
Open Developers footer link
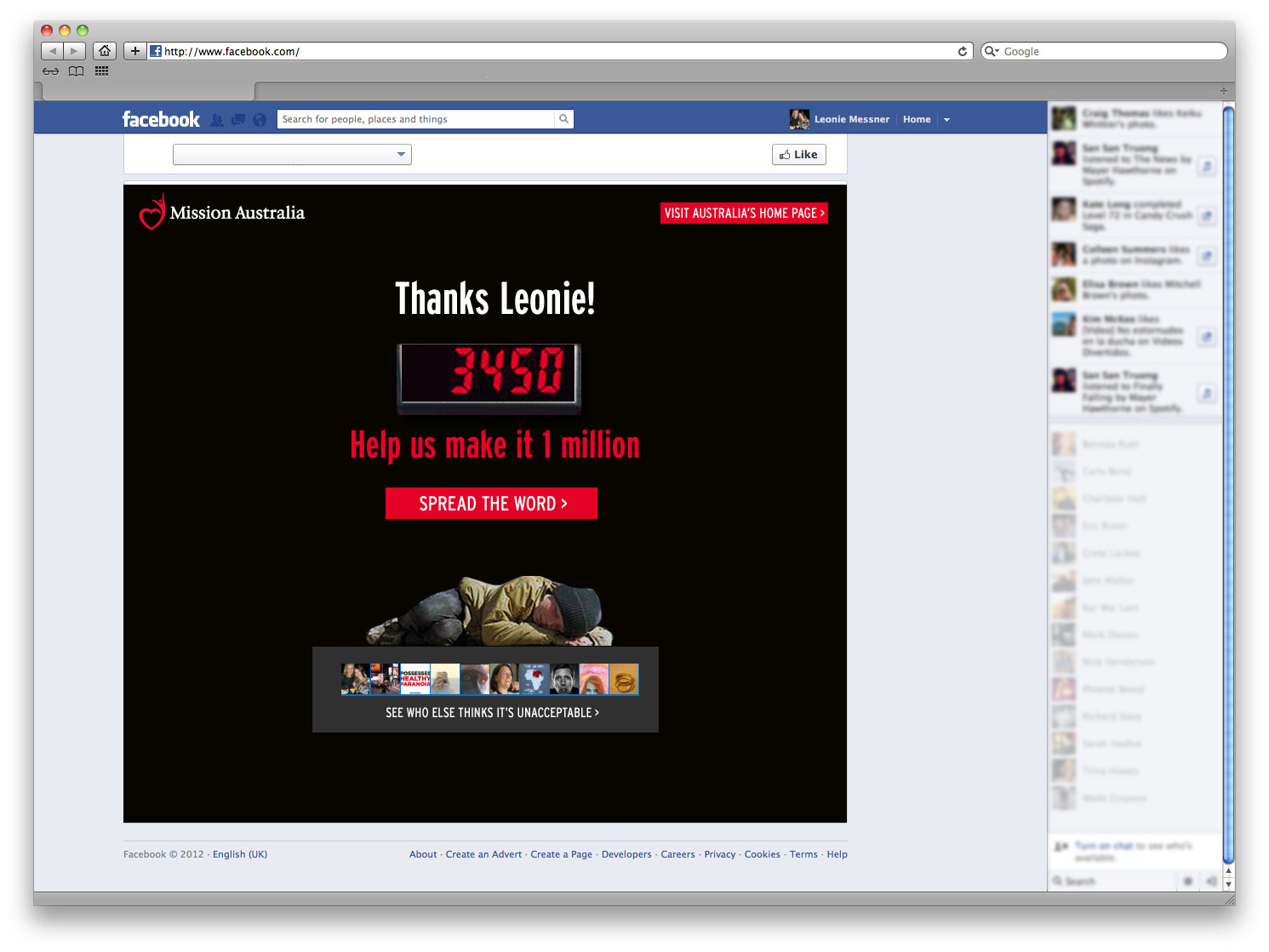click(x=626, y=854)
